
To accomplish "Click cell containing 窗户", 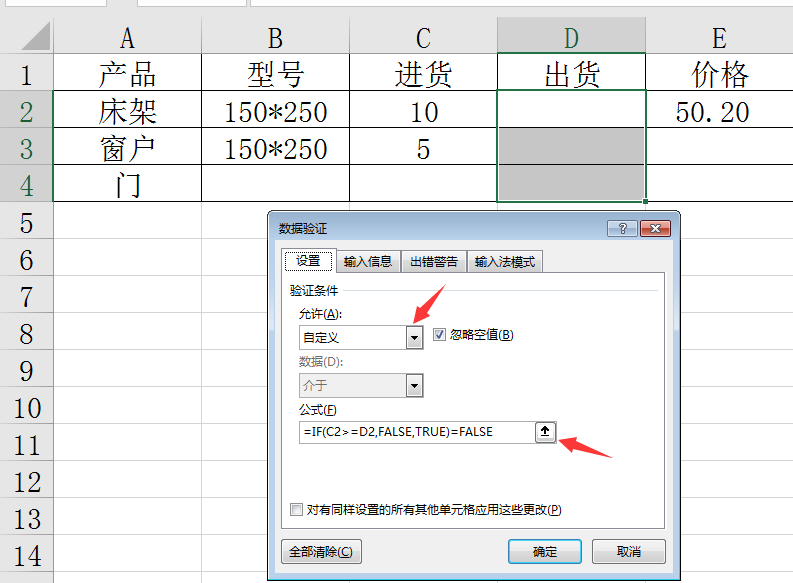I will tap(127, 146).
